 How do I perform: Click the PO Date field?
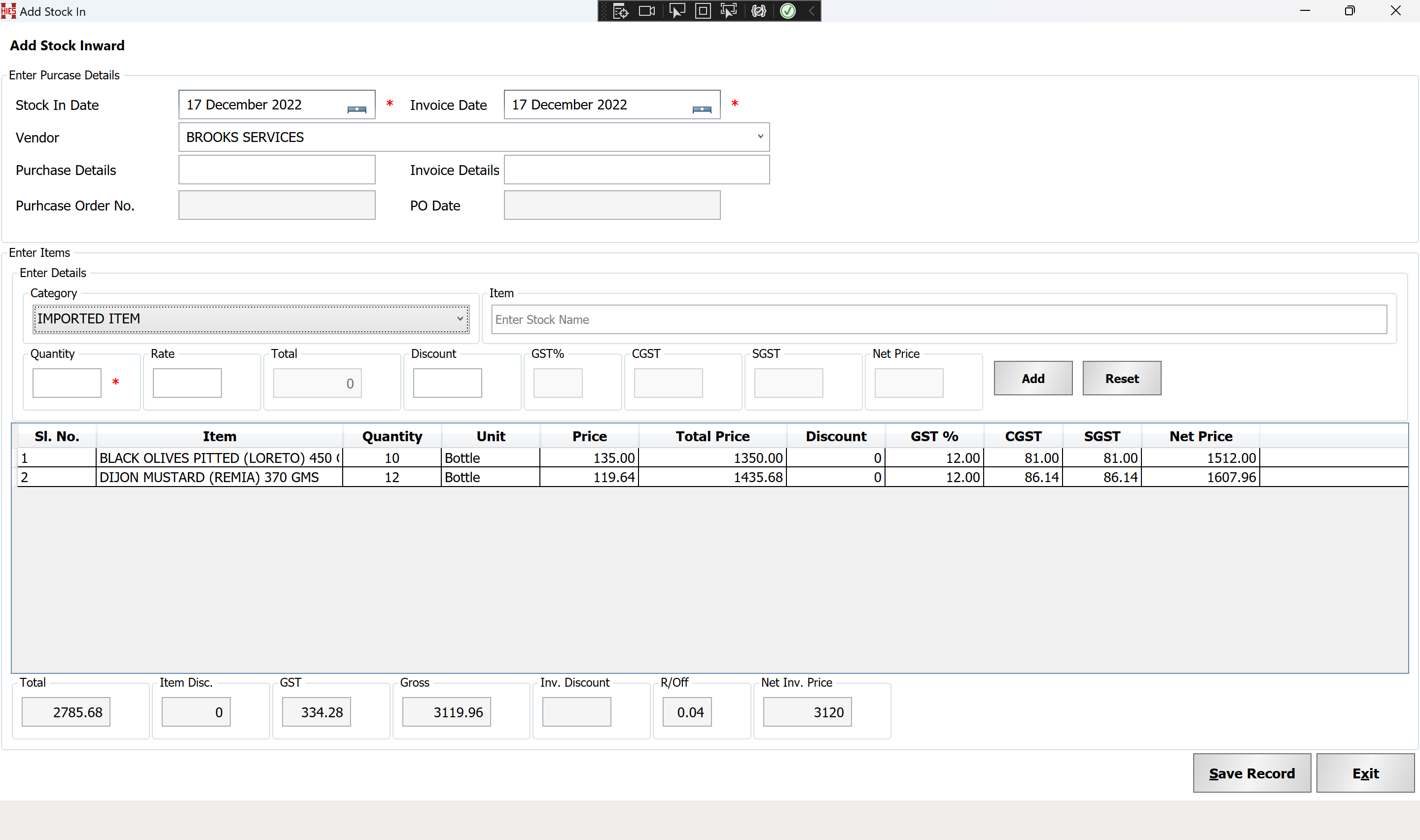612,205
